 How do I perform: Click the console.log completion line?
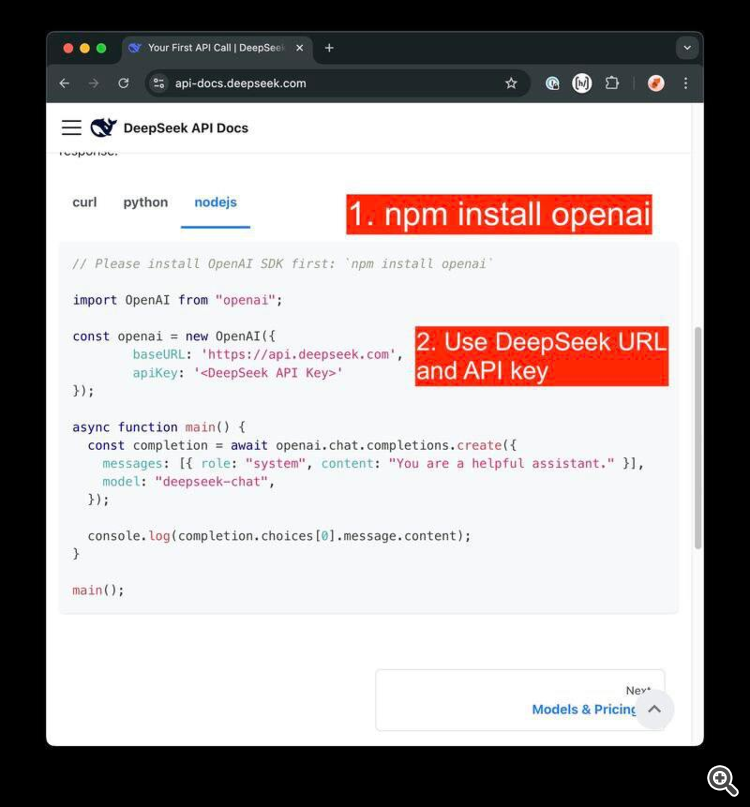click(x=279, y=536)
